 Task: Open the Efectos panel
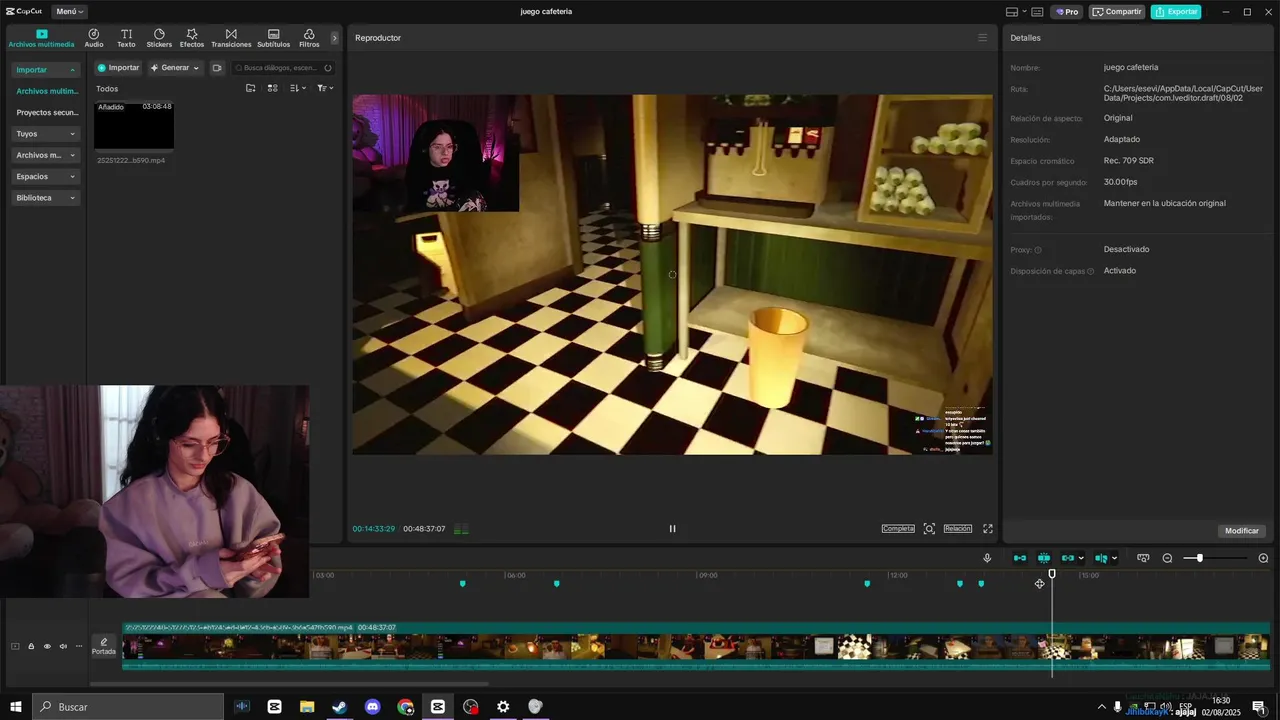(x=192, y=38)
